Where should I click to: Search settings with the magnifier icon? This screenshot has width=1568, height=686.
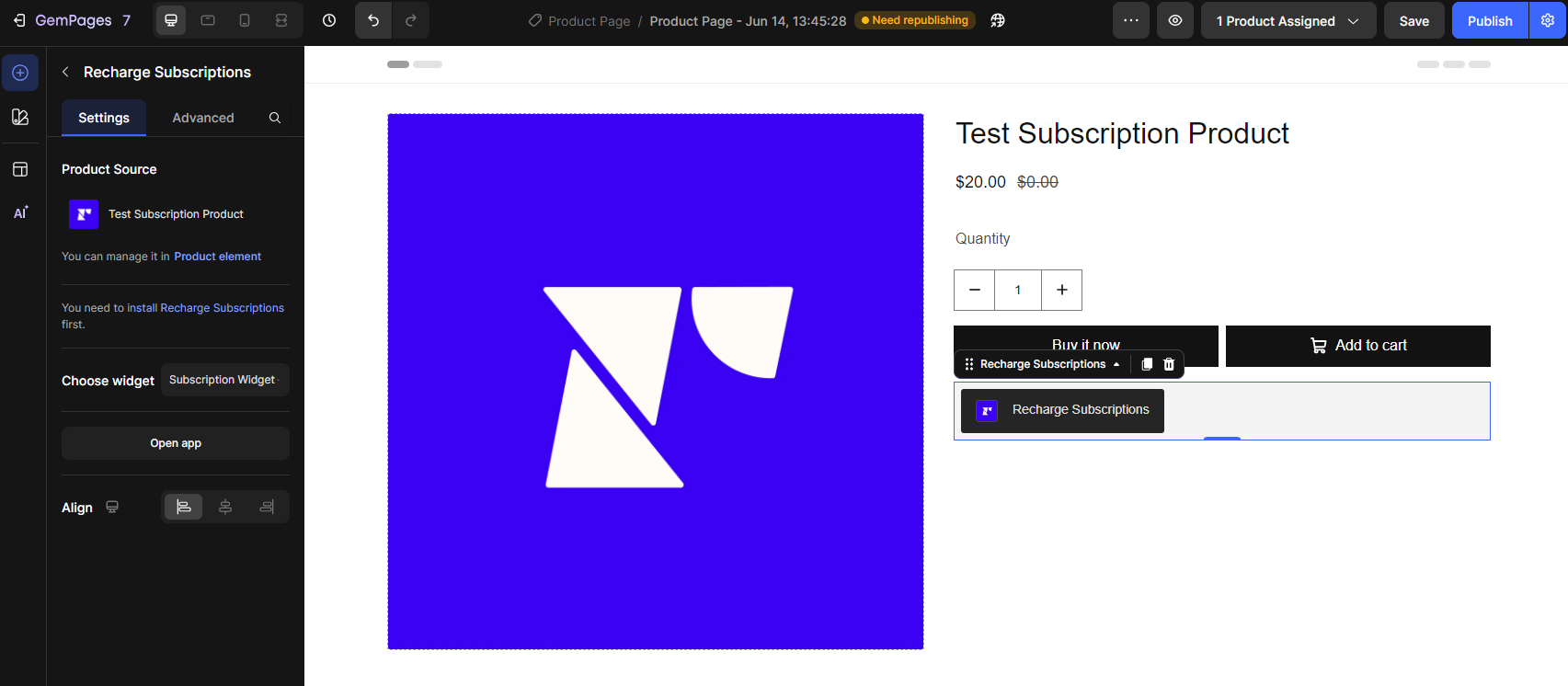[275, 118]
